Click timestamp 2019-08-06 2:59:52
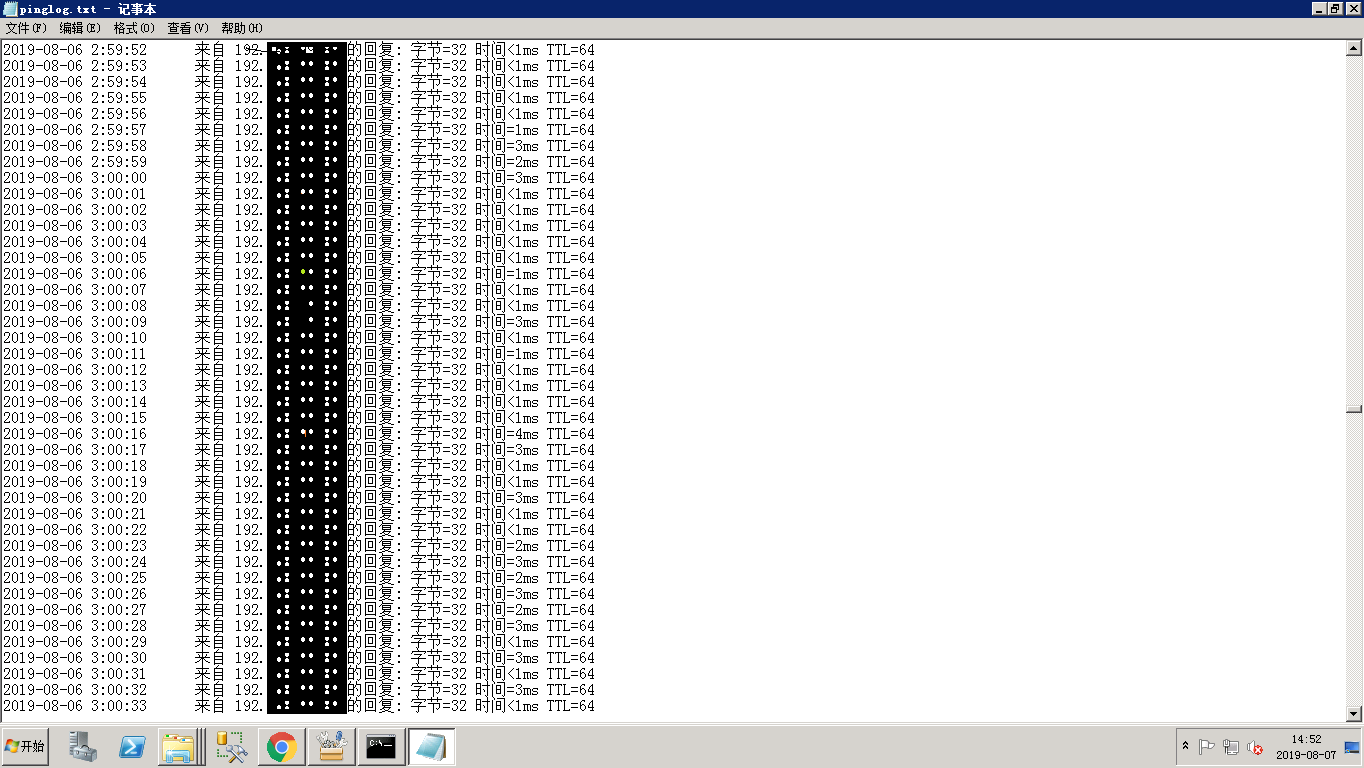Image resolution: width=1364 pixels, height=768 pixels. tap(75, 50)
